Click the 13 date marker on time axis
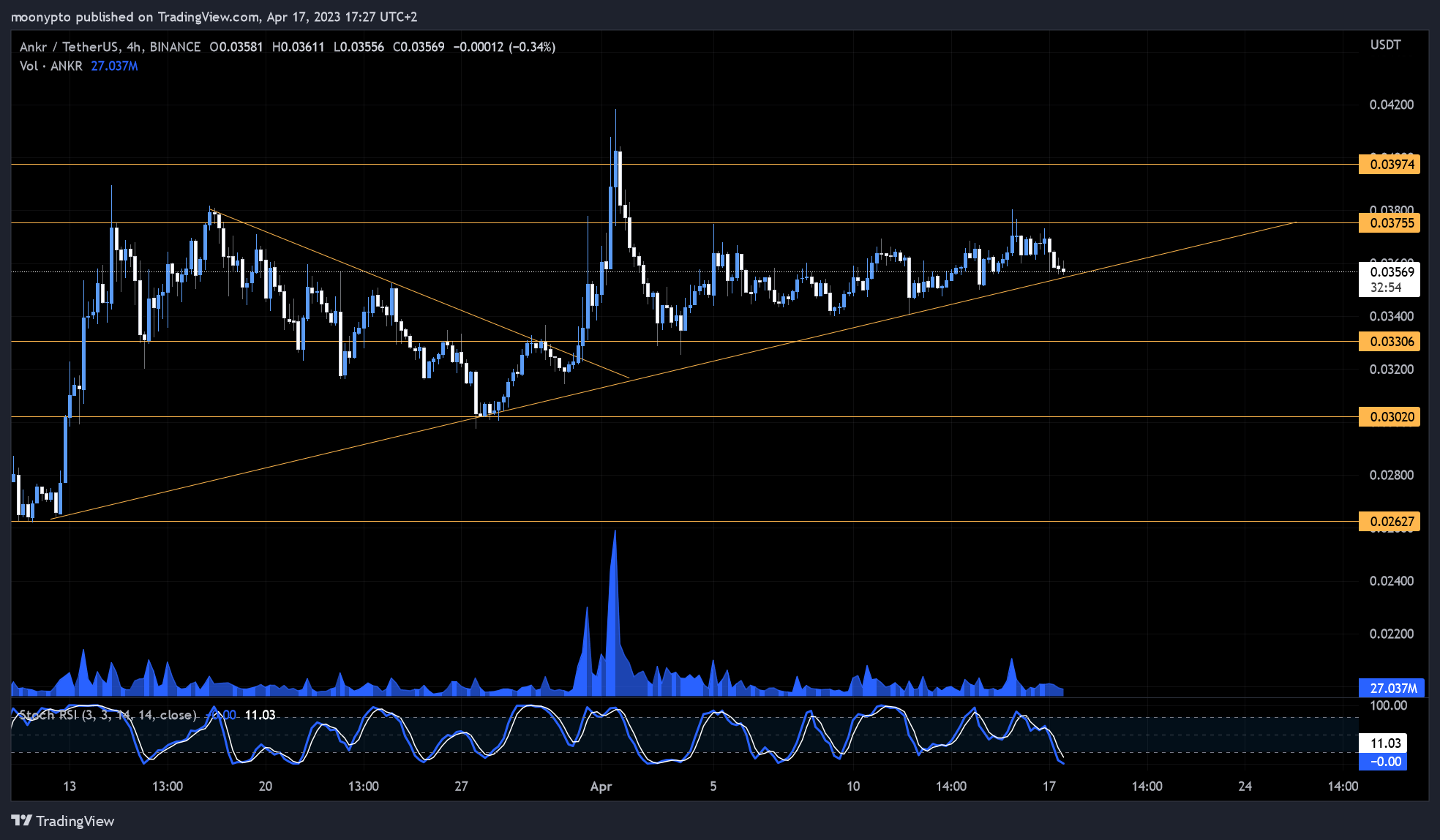This screenshot has height=840, width=1440. pyautogui.click(x=70, y=787)
